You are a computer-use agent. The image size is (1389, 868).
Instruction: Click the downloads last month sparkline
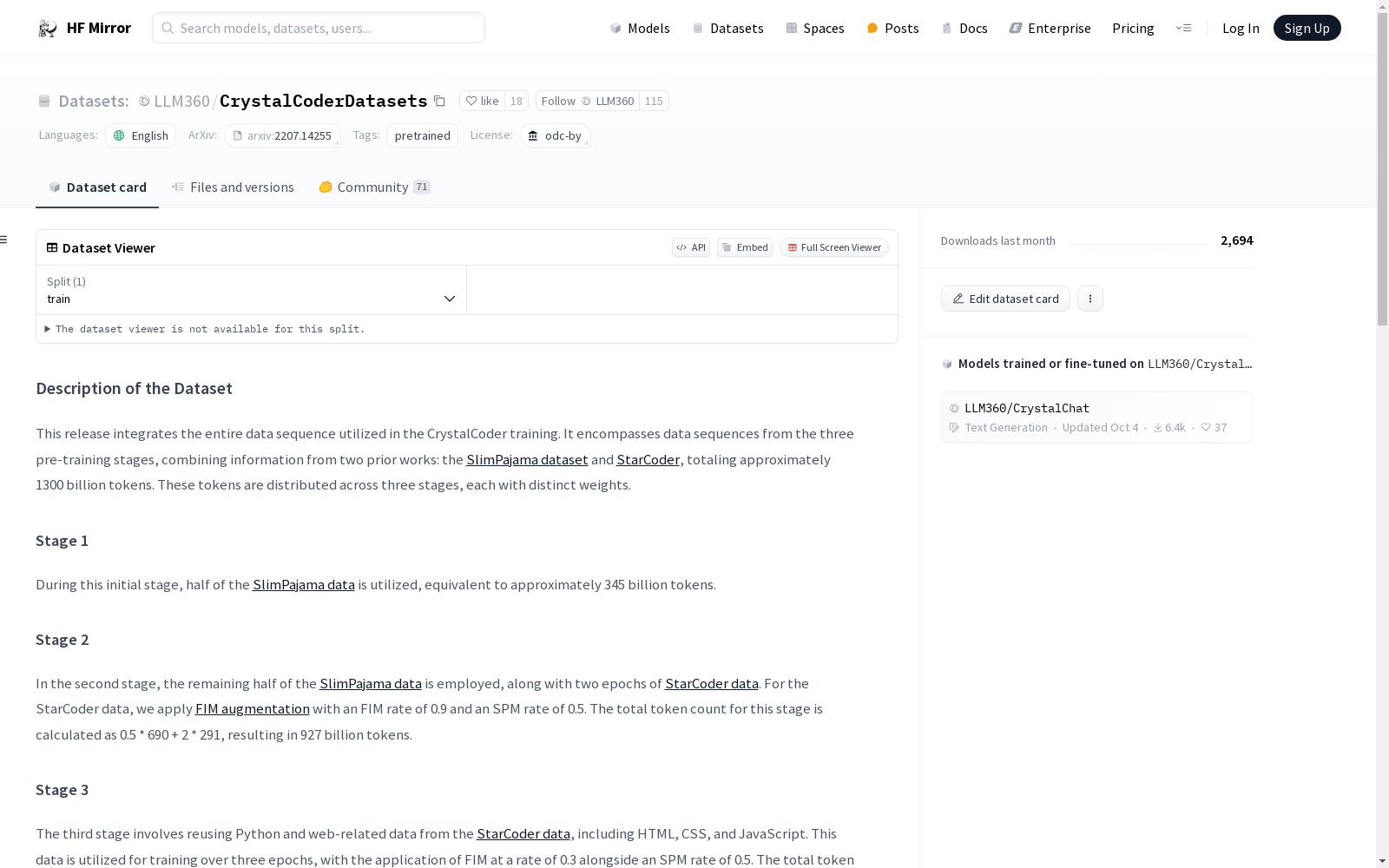pos(1138,242)
